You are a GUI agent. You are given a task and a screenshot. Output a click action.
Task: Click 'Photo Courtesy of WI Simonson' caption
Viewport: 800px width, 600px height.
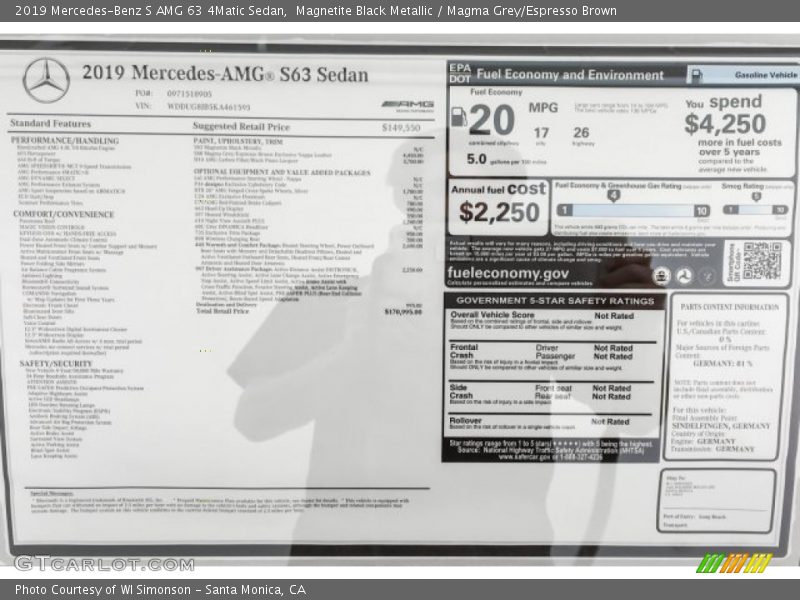(103, 590)
